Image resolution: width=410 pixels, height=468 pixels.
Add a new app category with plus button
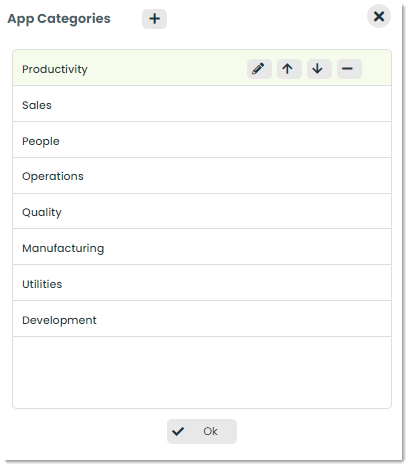(x=154, y=19)
